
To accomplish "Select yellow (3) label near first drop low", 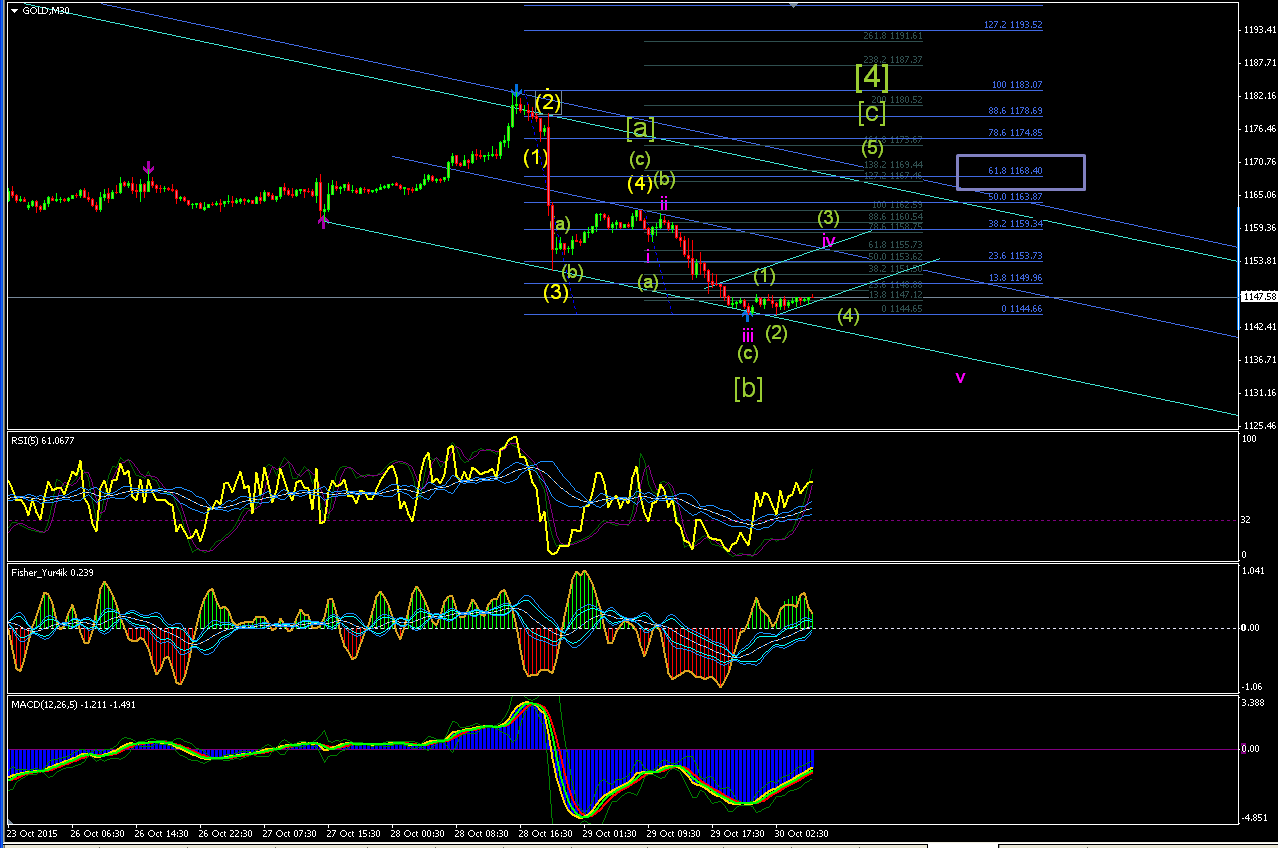I will pyautogui.click(x=556, y=292).
